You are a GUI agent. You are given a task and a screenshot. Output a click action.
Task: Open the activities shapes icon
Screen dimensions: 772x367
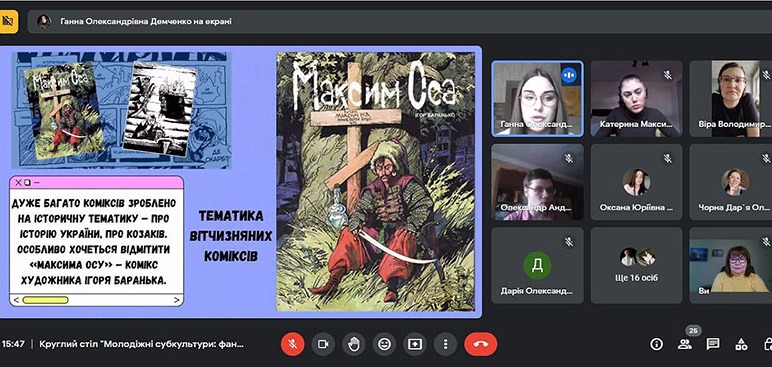click(741, 344)
